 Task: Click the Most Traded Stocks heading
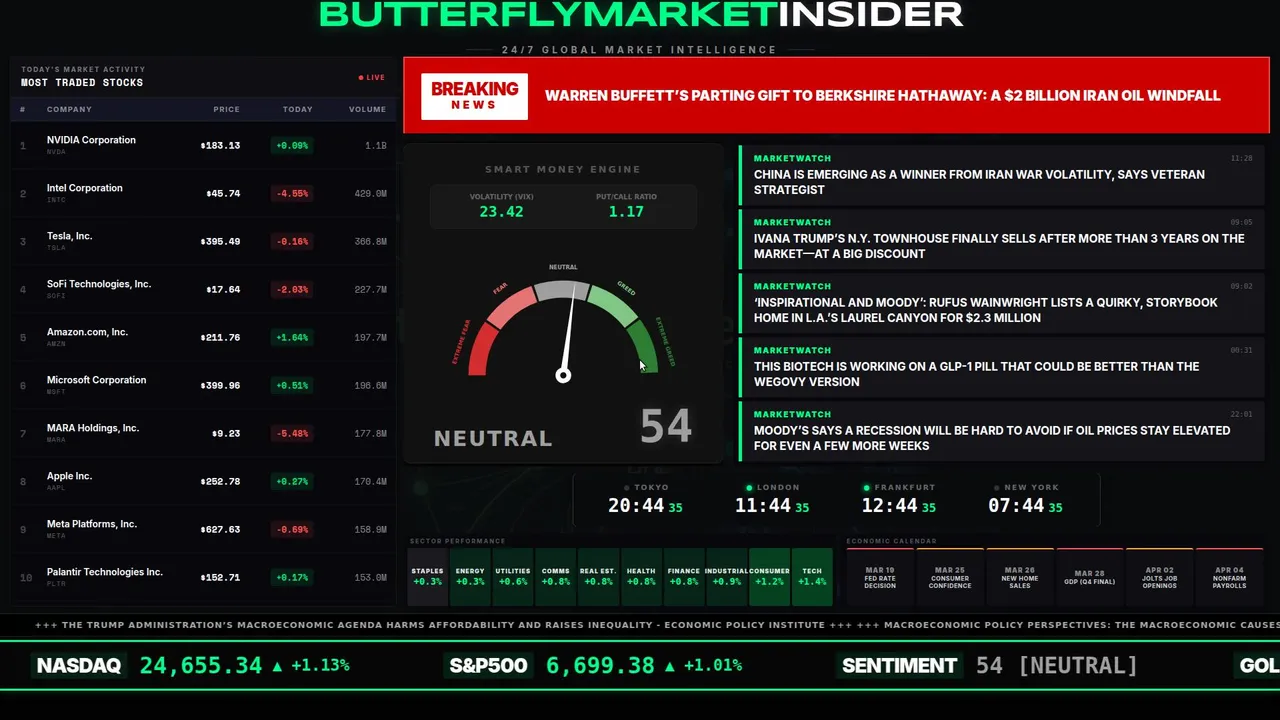point(82,83)
